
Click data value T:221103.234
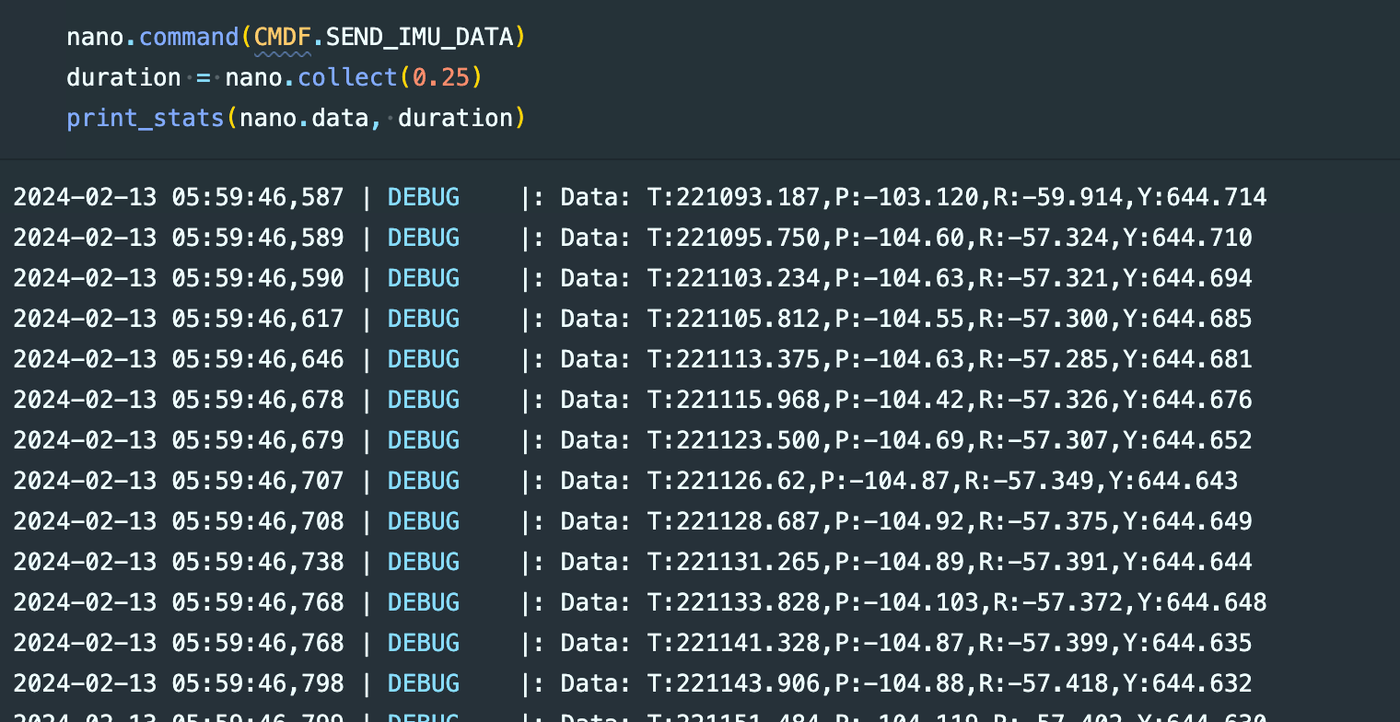tap(734, 278)
